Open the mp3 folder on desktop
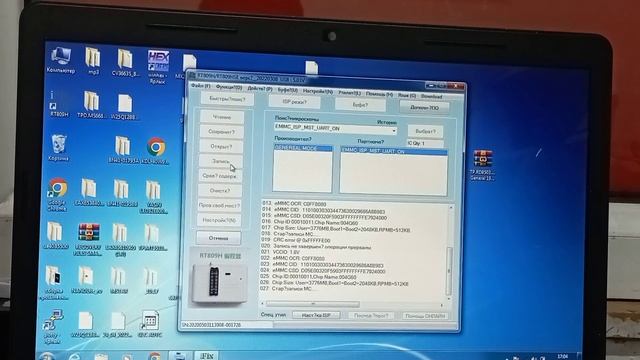The width and height of the screenshot is (640, 360). (93, 61)
